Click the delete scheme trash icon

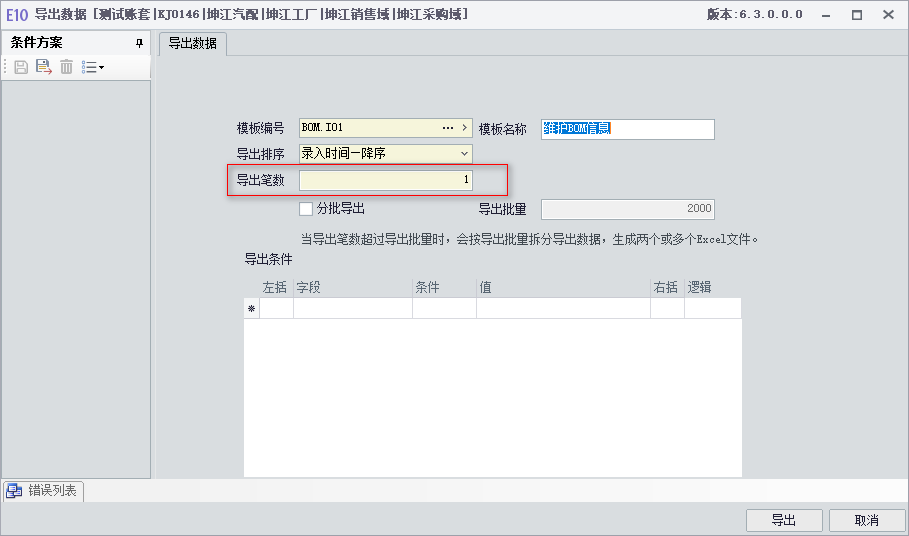coord(67,67)
